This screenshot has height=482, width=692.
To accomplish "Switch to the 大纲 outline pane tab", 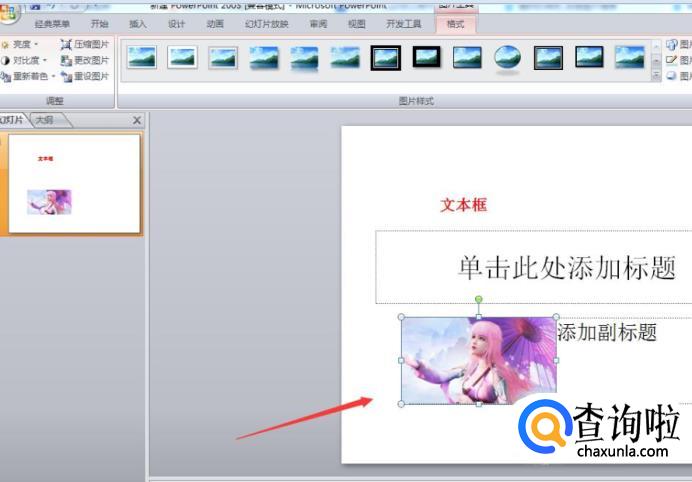I will [x=45, y=120].
